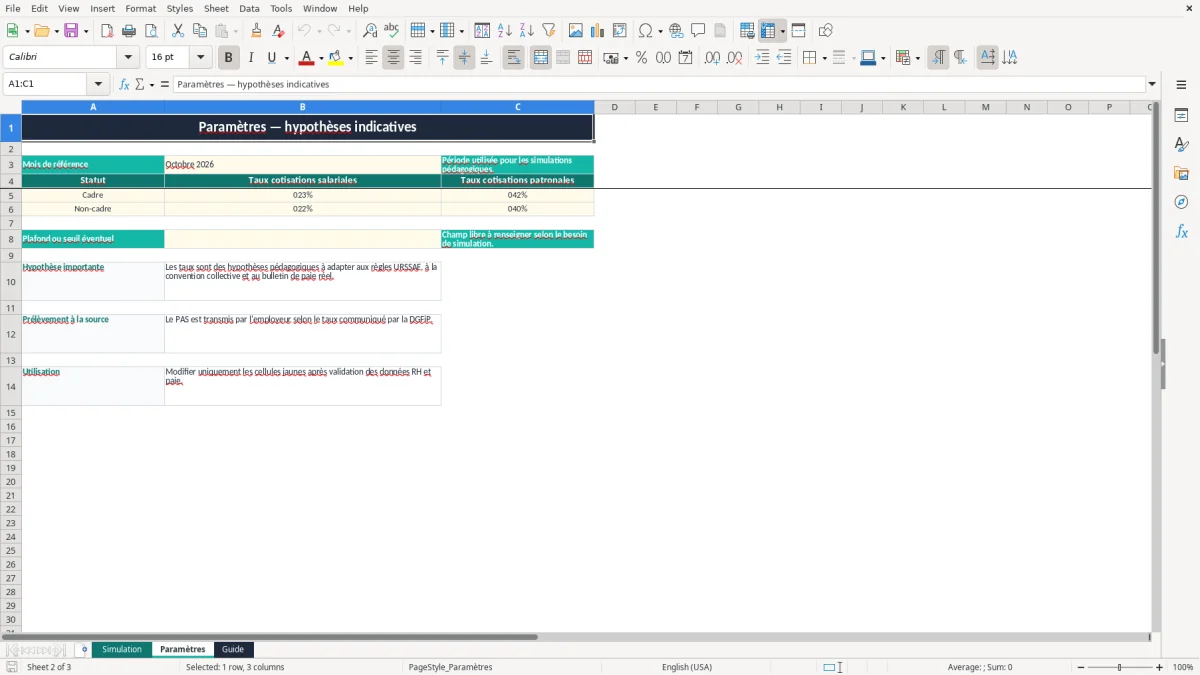
Task: Insert a chart
Action: point(598,31)
